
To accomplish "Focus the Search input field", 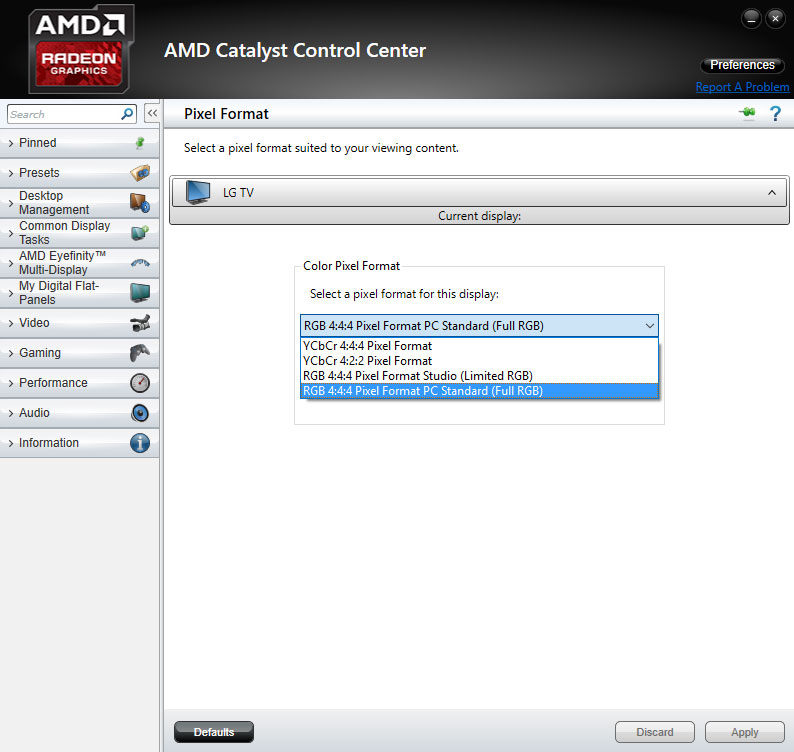I will pos(62,114).
